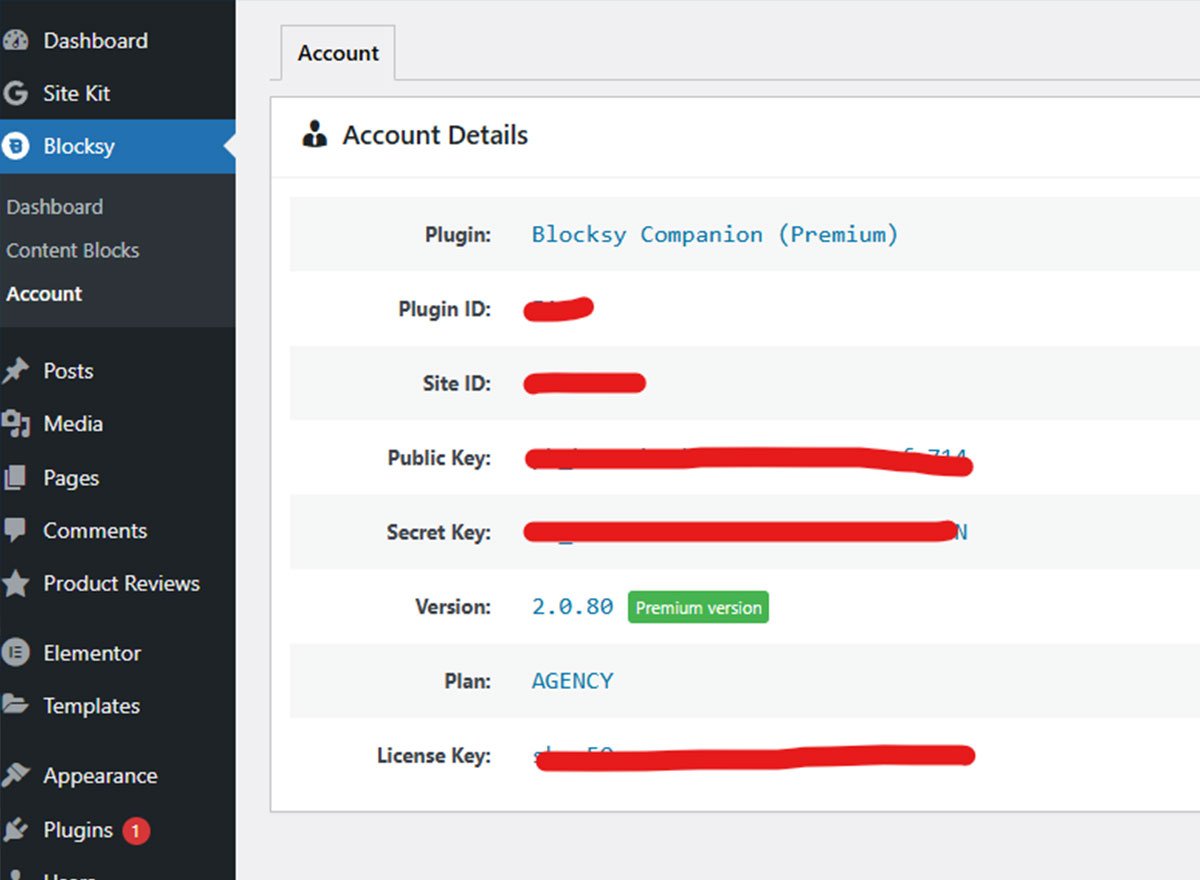Click the Media library icon
Viewport: 1200px width, 880px height.
click(x=15, y=424)
